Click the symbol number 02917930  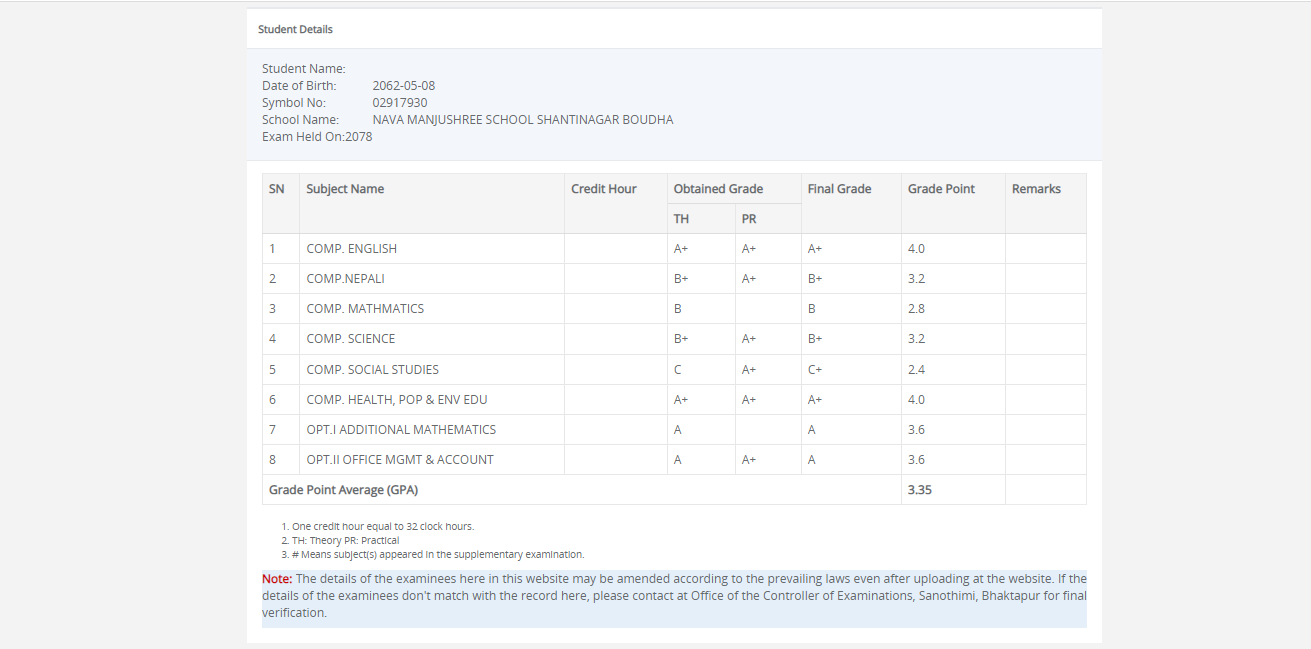coord(399,103)
